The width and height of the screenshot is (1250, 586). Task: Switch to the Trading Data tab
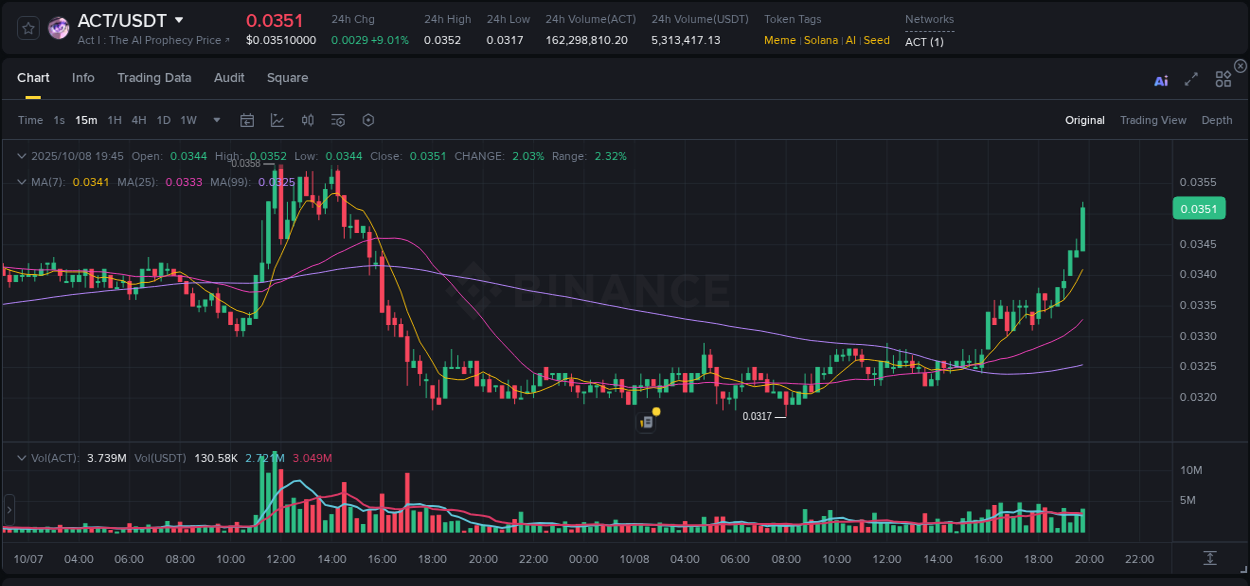(154, 78)
